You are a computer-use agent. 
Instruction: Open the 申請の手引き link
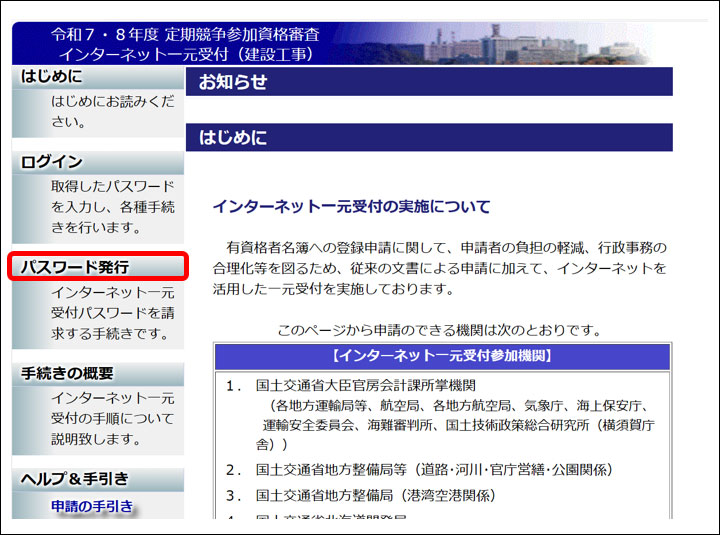(92, 507)
